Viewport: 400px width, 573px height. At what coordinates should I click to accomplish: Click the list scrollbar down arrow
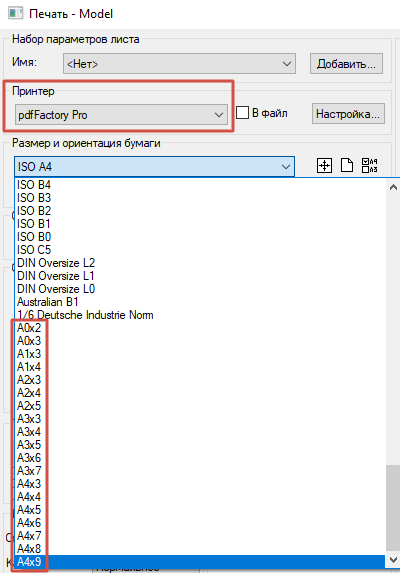point(393,560)
